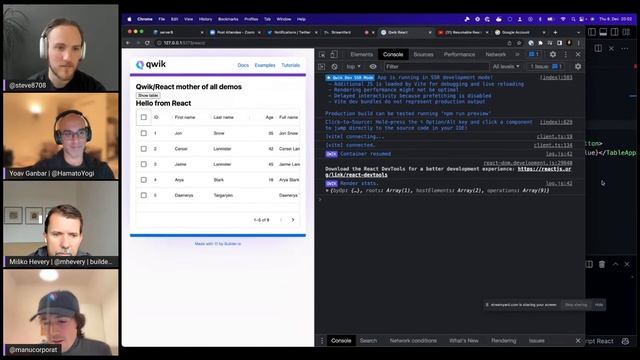This screenshot has height=360, width=640.
Task: Open console settings gear beside the issues counter
Action: tap(578, 67)
